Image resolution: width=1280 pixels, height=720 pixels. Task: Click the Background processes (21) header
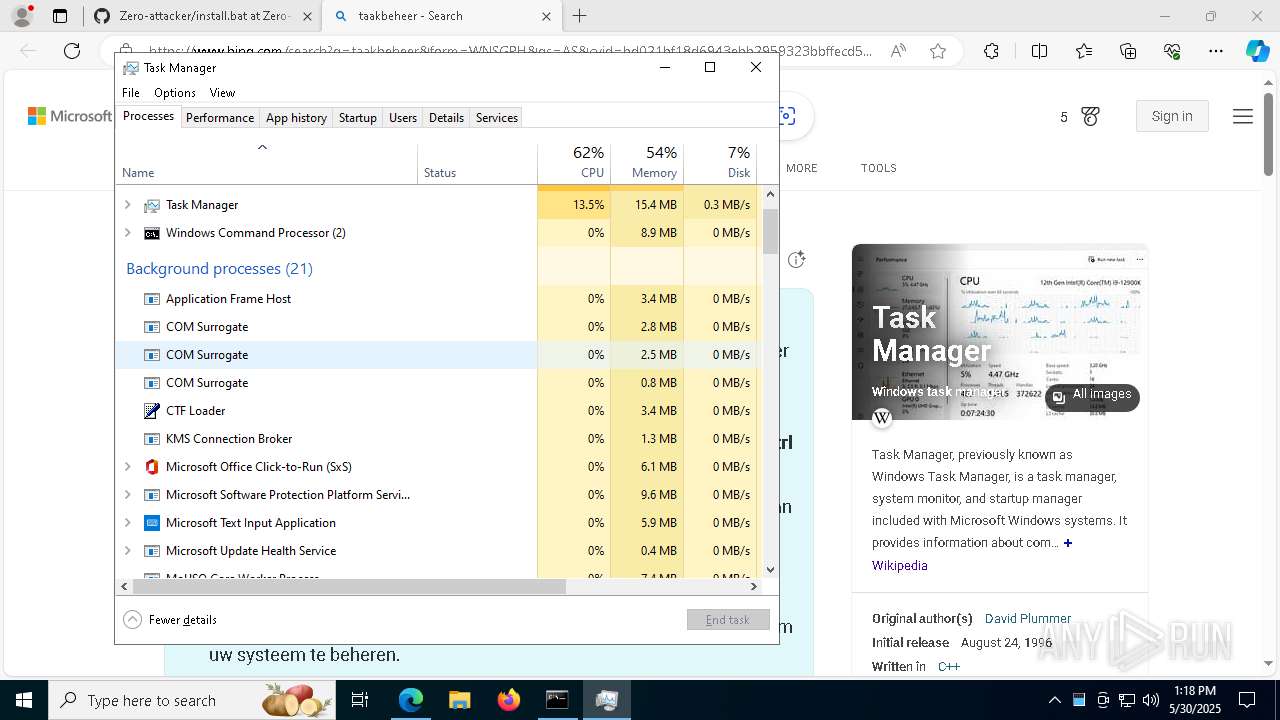tap(219, 268)
